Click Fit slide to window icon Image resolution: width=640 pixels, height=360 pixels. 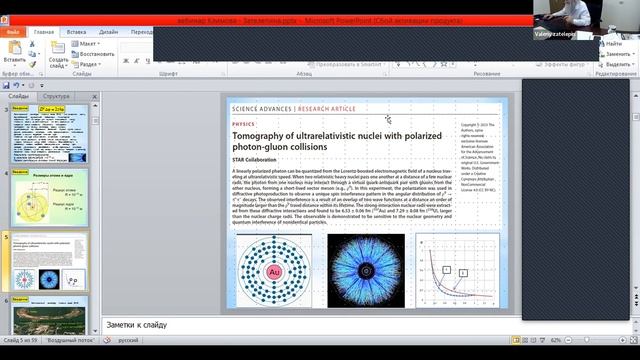click(x=633, y=340)
